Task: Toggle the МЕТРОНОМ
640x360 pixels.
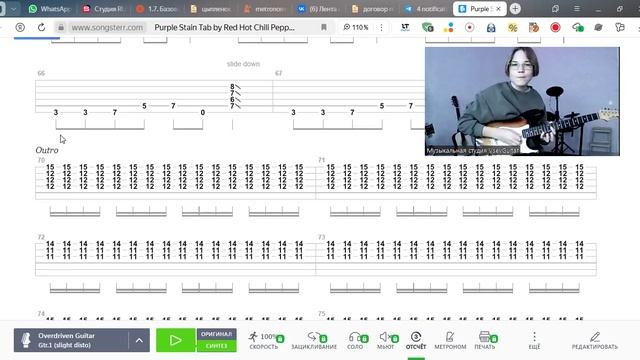Action: point(450,340)
